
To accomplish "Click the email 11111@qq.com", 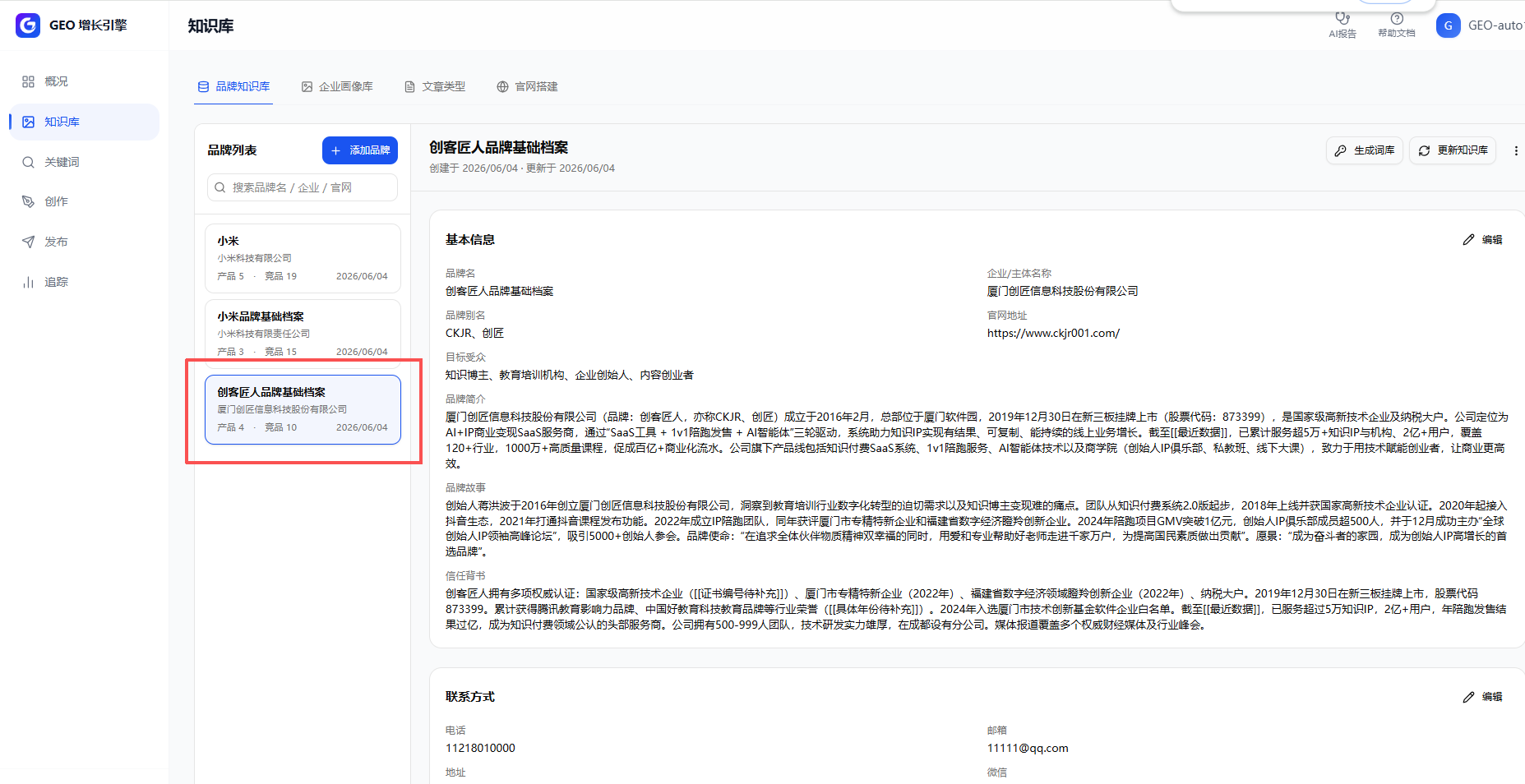I will 1028,748.
